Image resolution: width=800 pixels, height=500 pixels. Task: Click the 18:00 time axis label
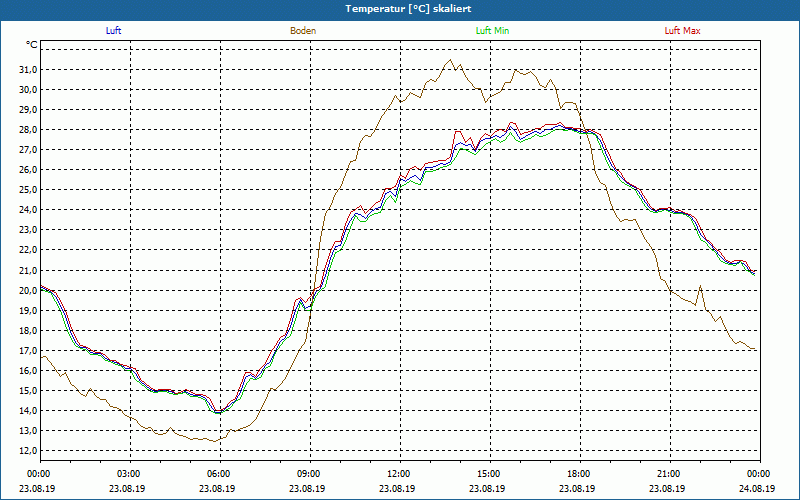pos(578,474)
